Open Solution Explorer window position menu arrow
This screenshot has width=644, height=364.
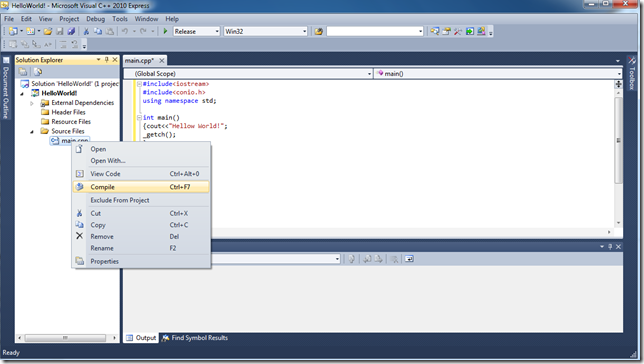tap(98, 60)
